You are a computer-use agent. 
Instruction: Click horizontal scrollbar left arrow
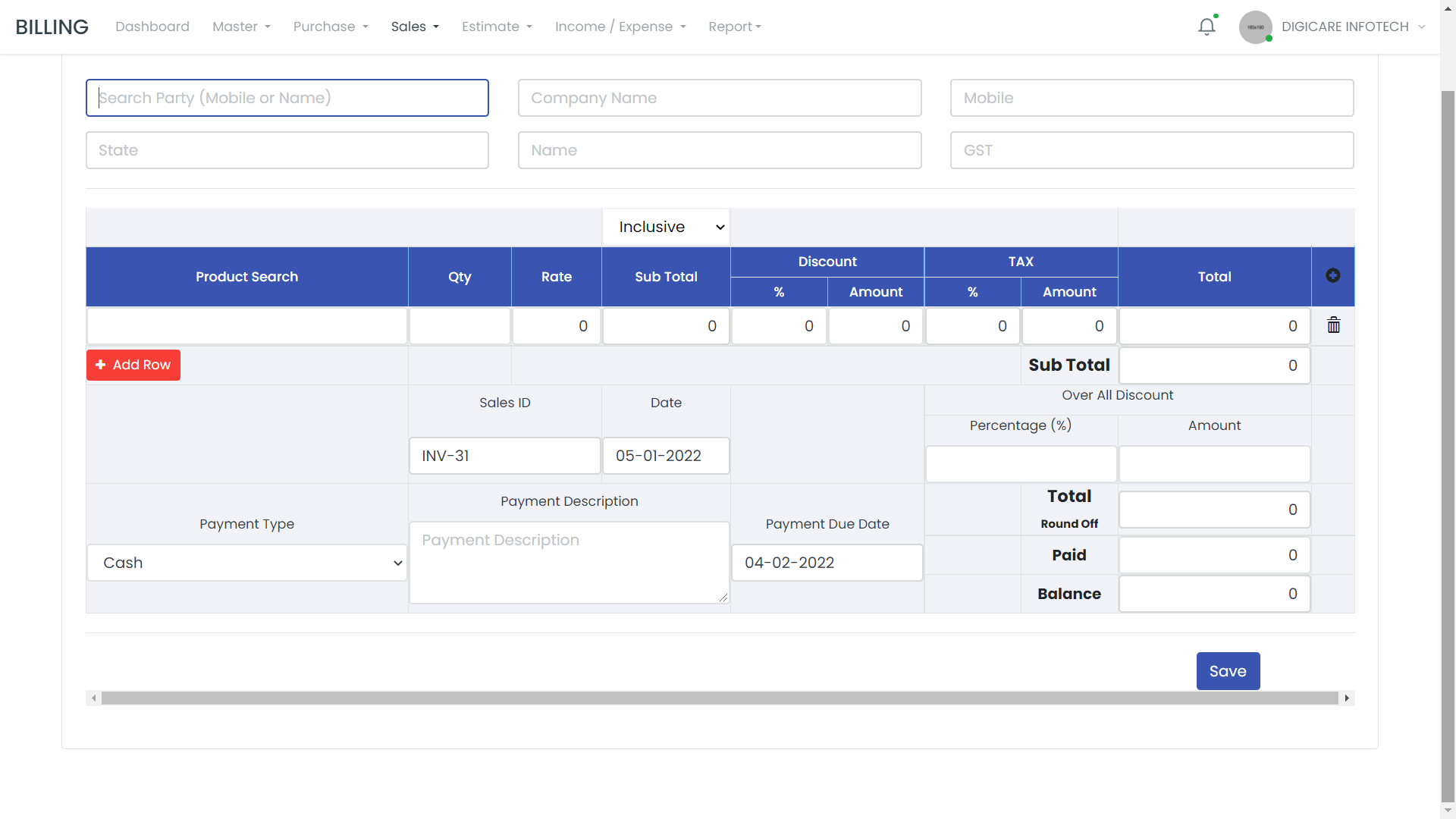click(x=93, y=698)
